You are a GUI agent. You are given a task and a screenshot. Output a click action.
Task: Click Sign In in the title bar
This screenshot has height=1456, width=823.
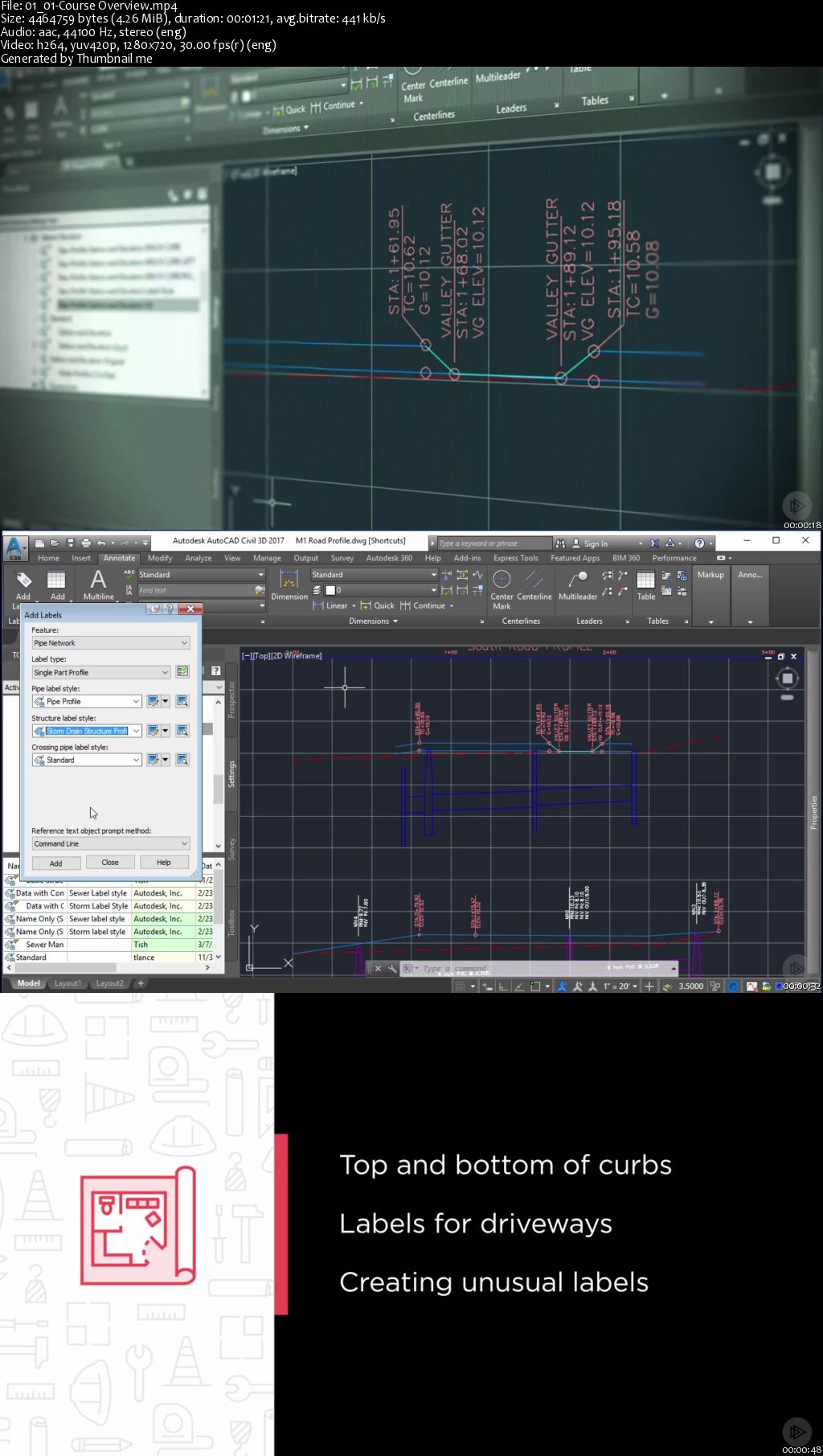596,543
